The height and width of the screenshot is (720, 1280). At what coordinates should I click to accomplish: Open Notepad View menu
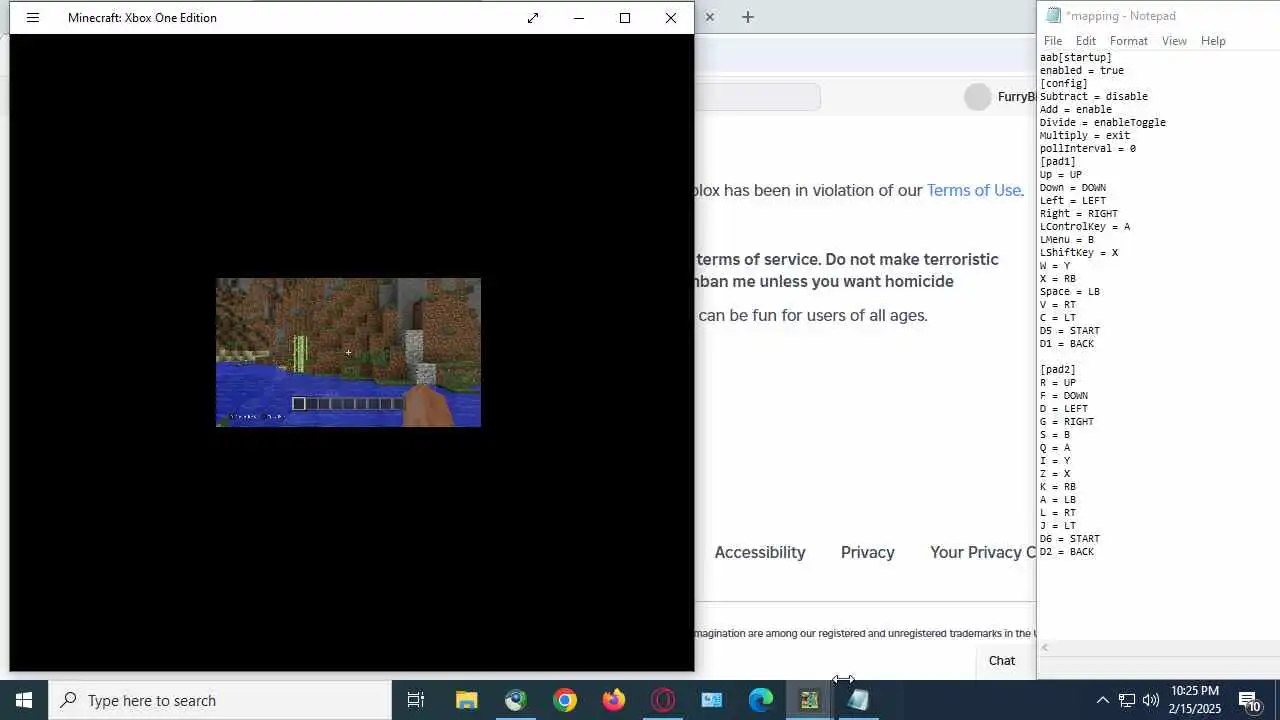pyautogui.click(x=1174, y=41)
